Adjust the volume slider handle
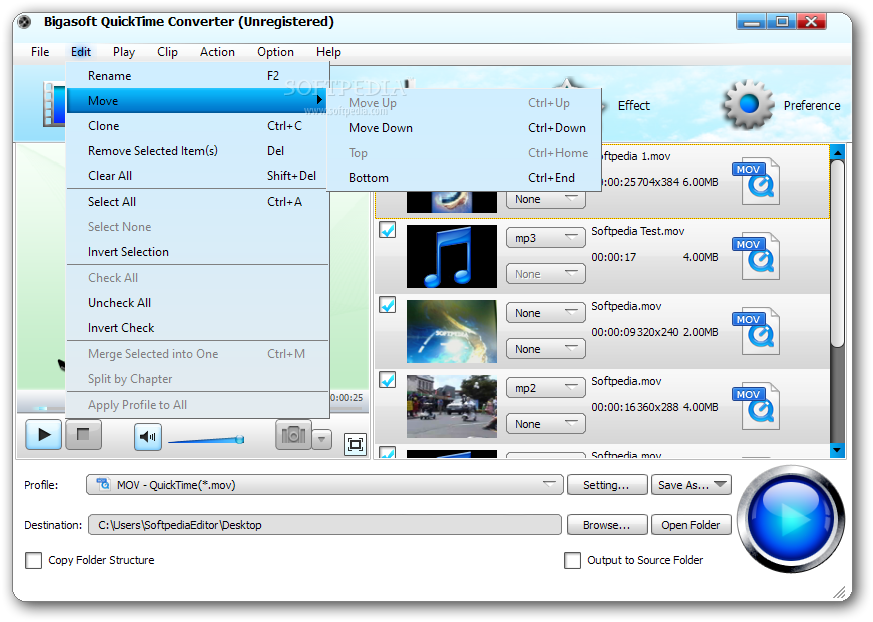This screenshot has width=873, height=622. click(x=240, y=439)
